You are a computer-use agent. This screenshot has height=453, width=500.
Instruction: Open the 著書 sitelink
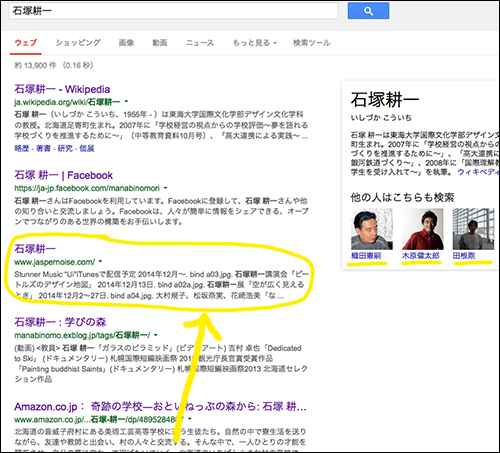(x=43, y=148)
